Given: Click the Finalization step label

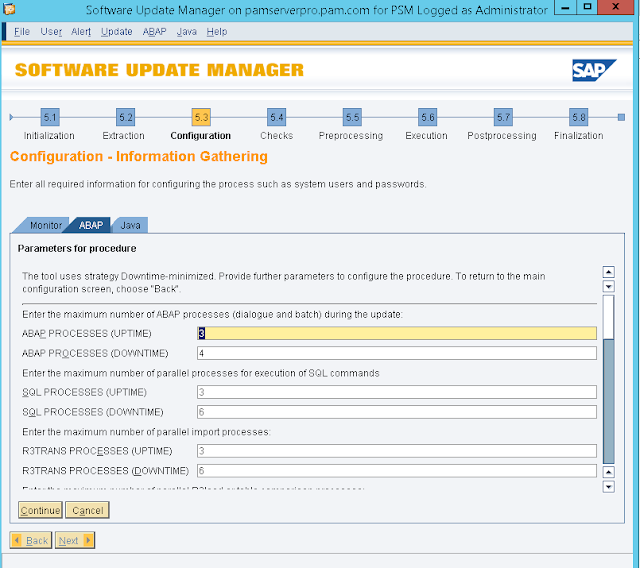Looking at the screenshot, I should [579, 136].
